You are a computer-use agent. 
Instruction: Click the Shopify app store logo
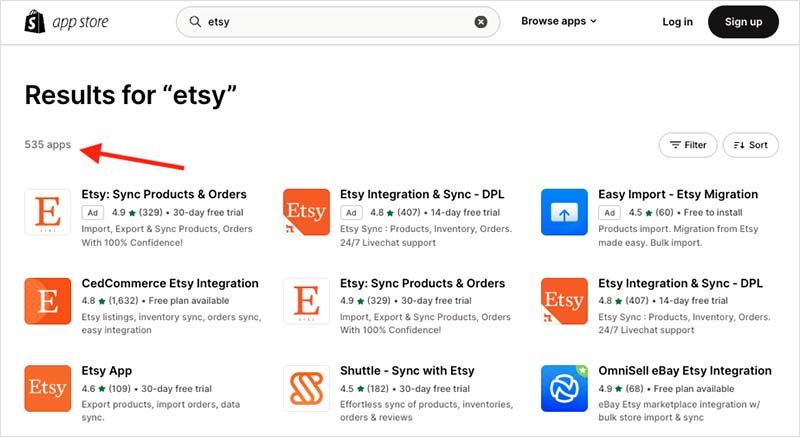[x=66, y=21]
